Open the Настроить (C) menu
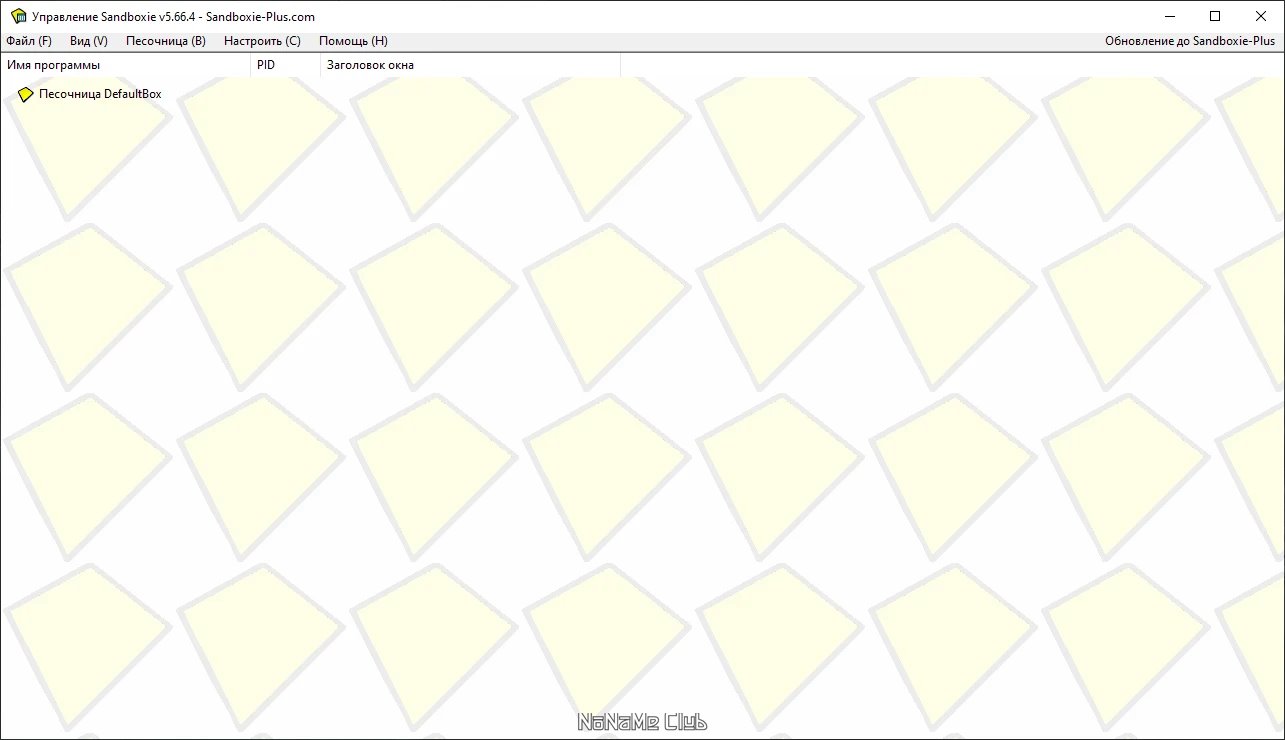The height and width of the screenshot is (740, 1285). pyautogui.click(x=262, y=41)
